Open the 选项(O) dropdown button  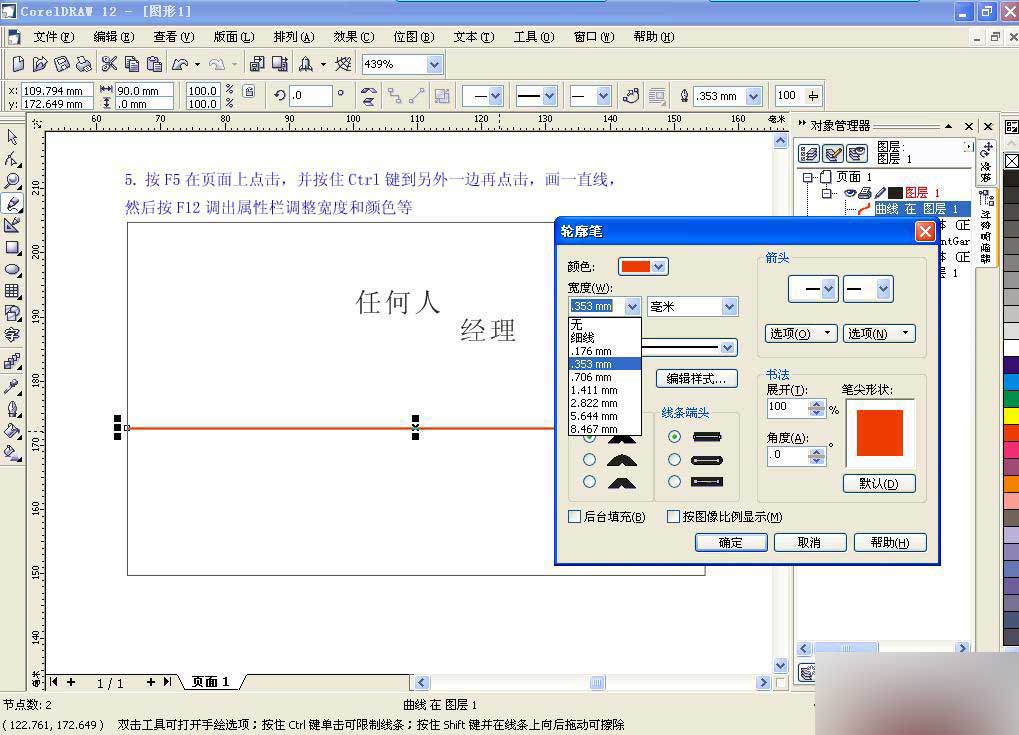pyautogui.click(x=801, y=333)
